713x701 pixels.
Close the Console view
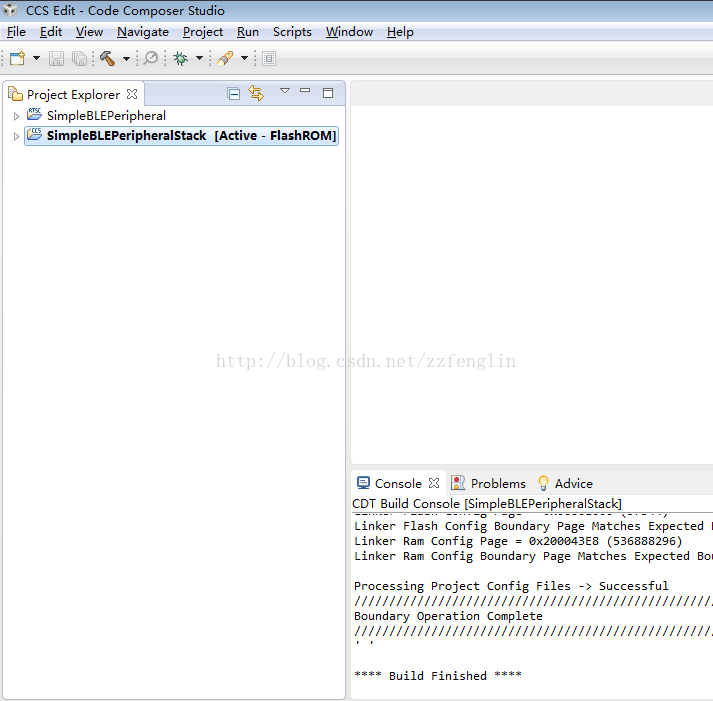pyautogui.click(x=434, y=483)
